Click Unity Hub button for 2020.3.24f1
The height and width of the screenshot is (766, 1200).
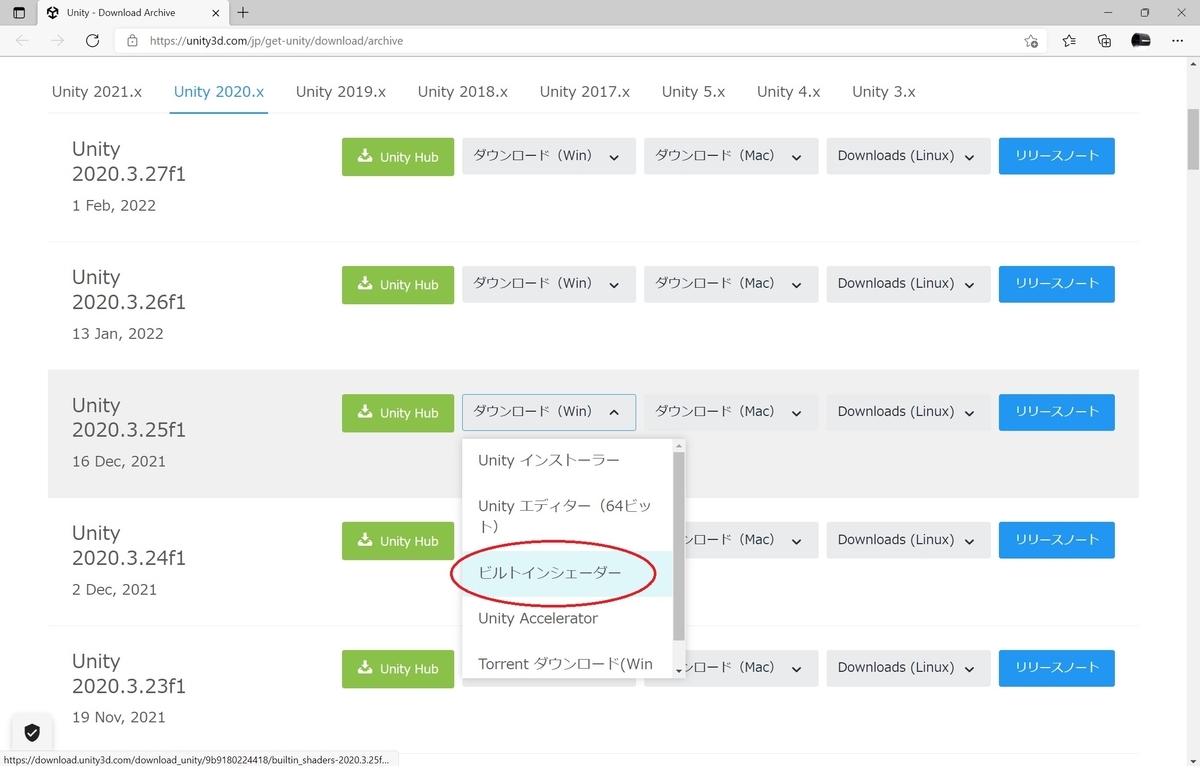398,541
